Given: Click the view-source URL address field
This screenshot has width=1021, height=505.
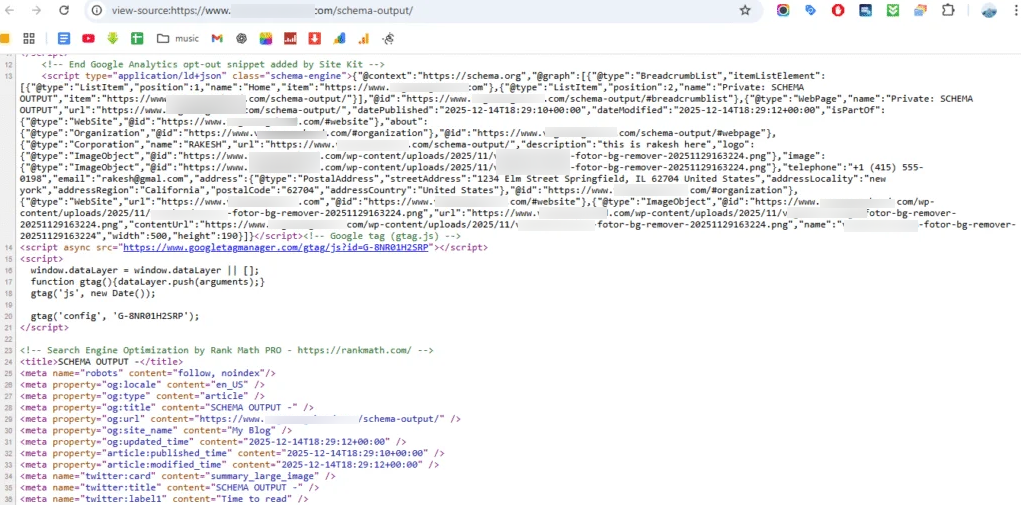Looking at the screenshot, I should (417, 10).
